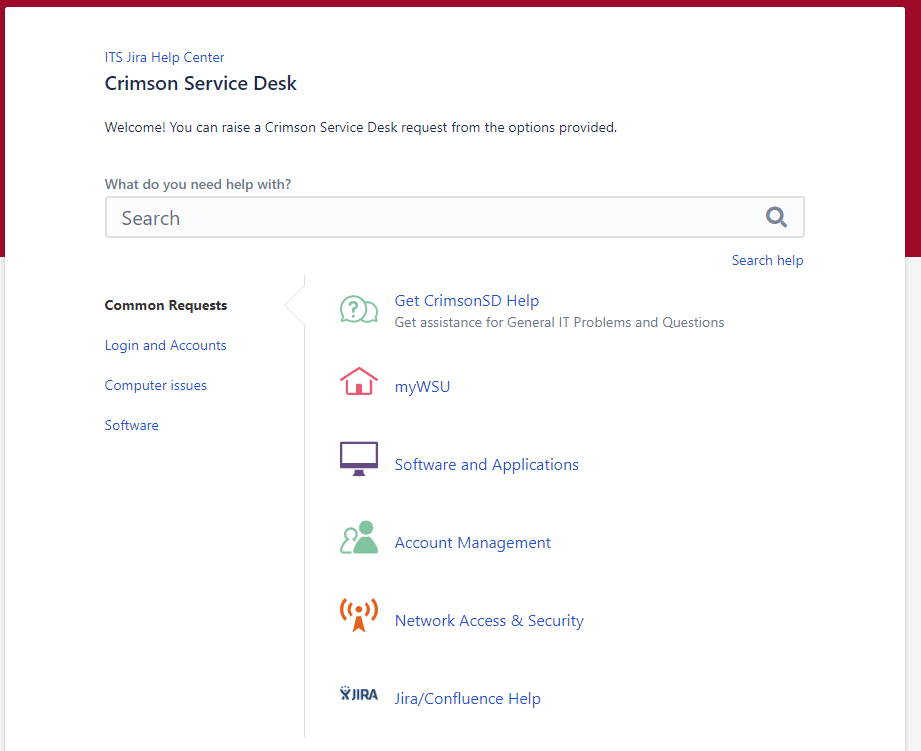Open the myWSU request option
This screenshot has height=751, width=921.
coord(422,386)
